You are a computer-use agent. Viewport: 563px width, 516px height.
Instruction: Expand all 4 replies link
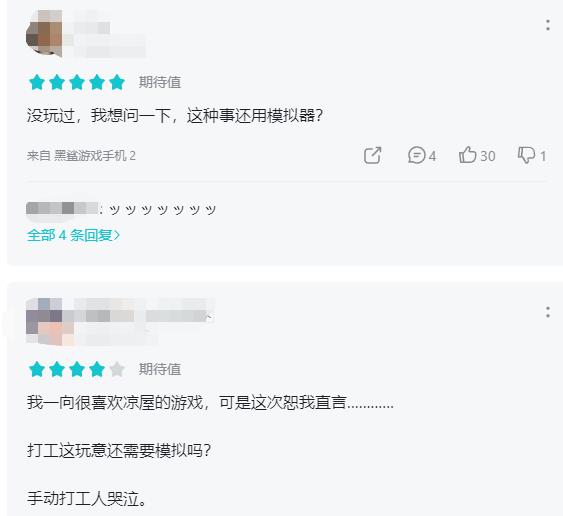(x=73, y=235)
